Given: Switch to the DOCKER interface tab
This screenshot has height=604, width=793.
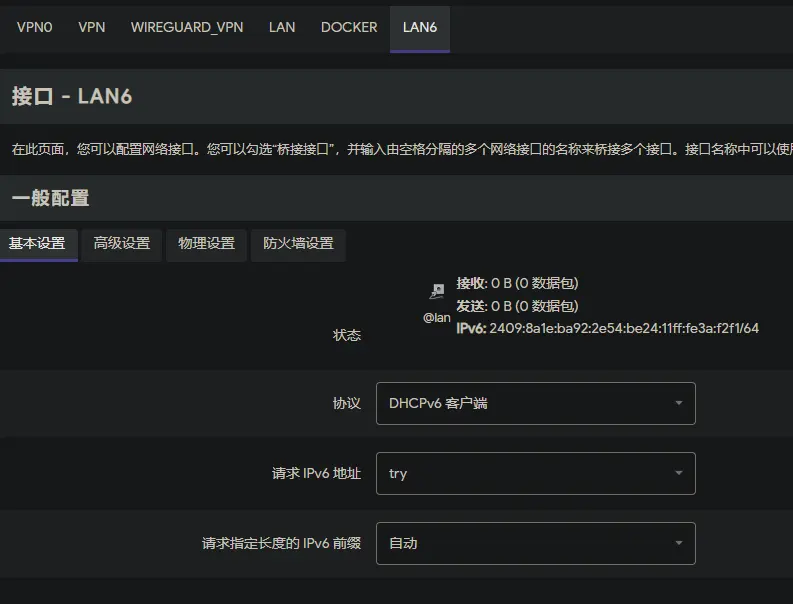Looking at the screenshot, I should pos(349,27).
